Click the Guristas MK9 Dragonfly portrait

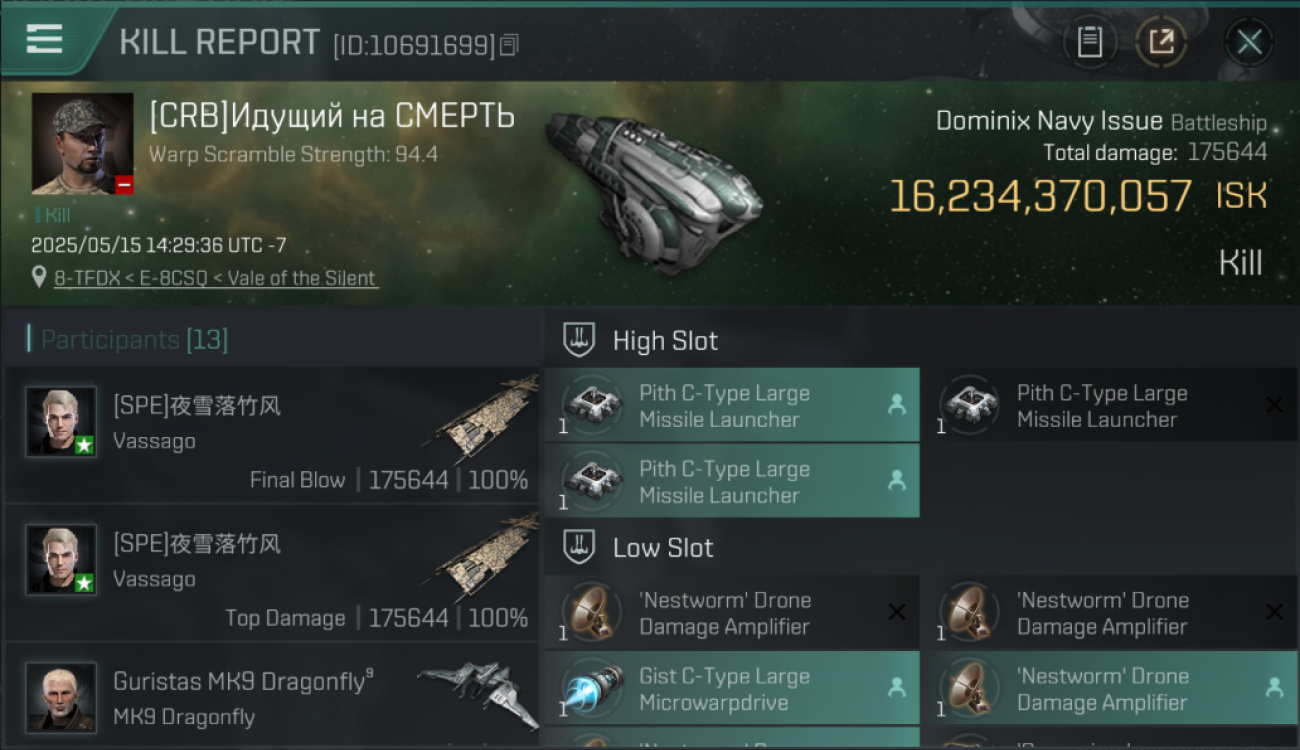[x=61, y=697]
